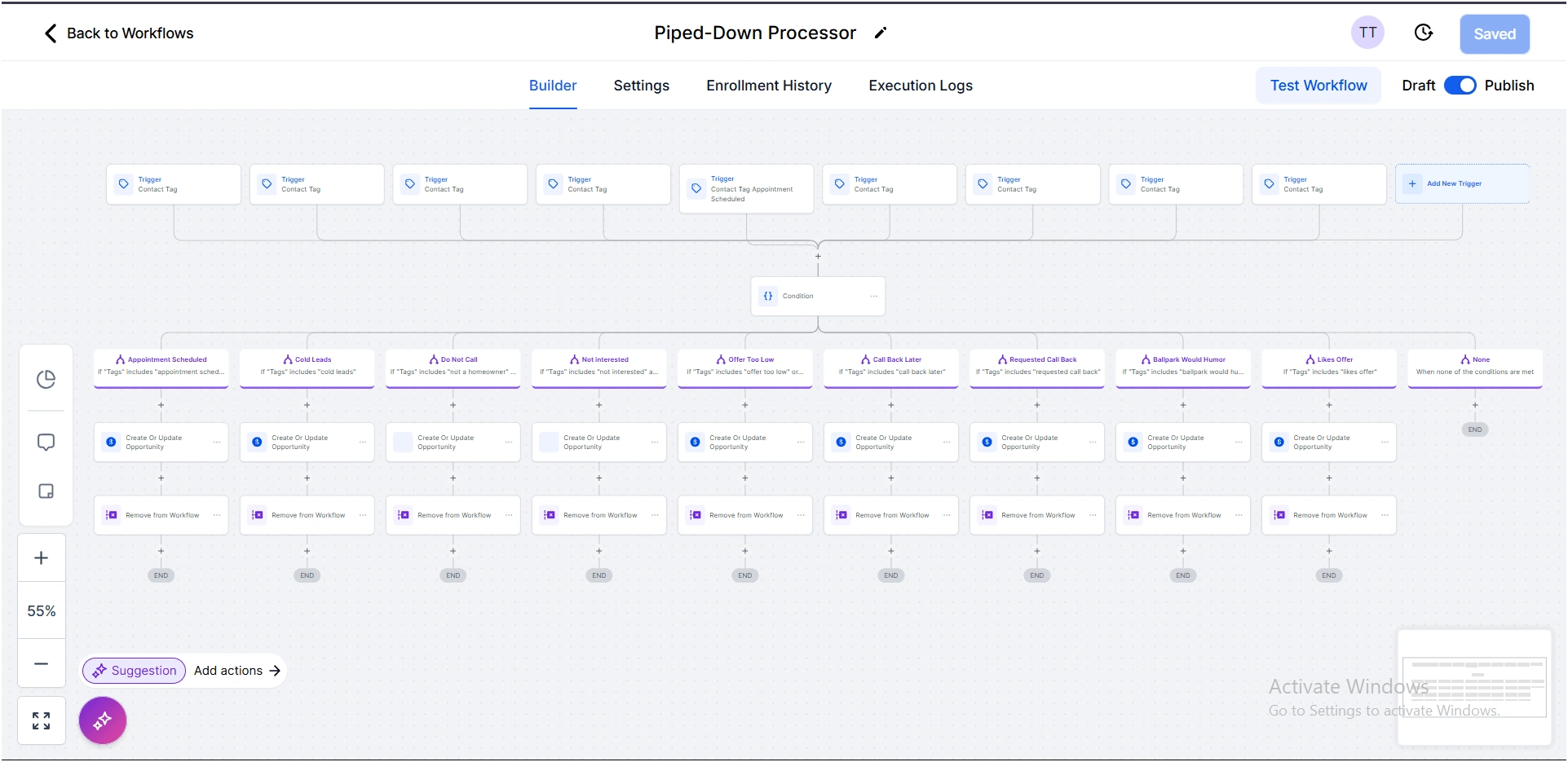
Task: Open the version history clock icon
Action: pyautogui.click(x=1423, y=33)
